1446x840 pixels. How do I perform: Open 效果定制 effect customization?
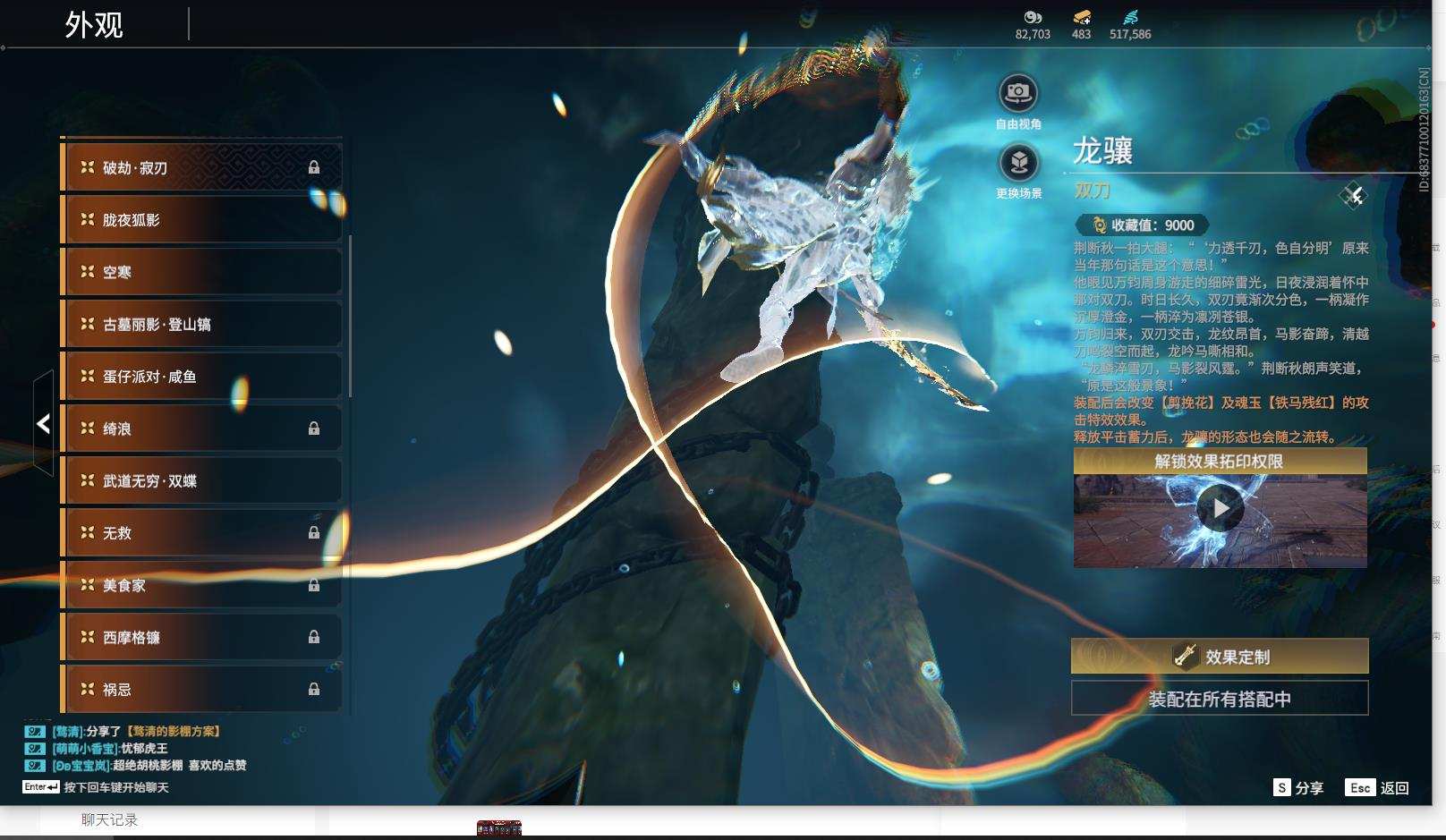(x=1220, y=657)
